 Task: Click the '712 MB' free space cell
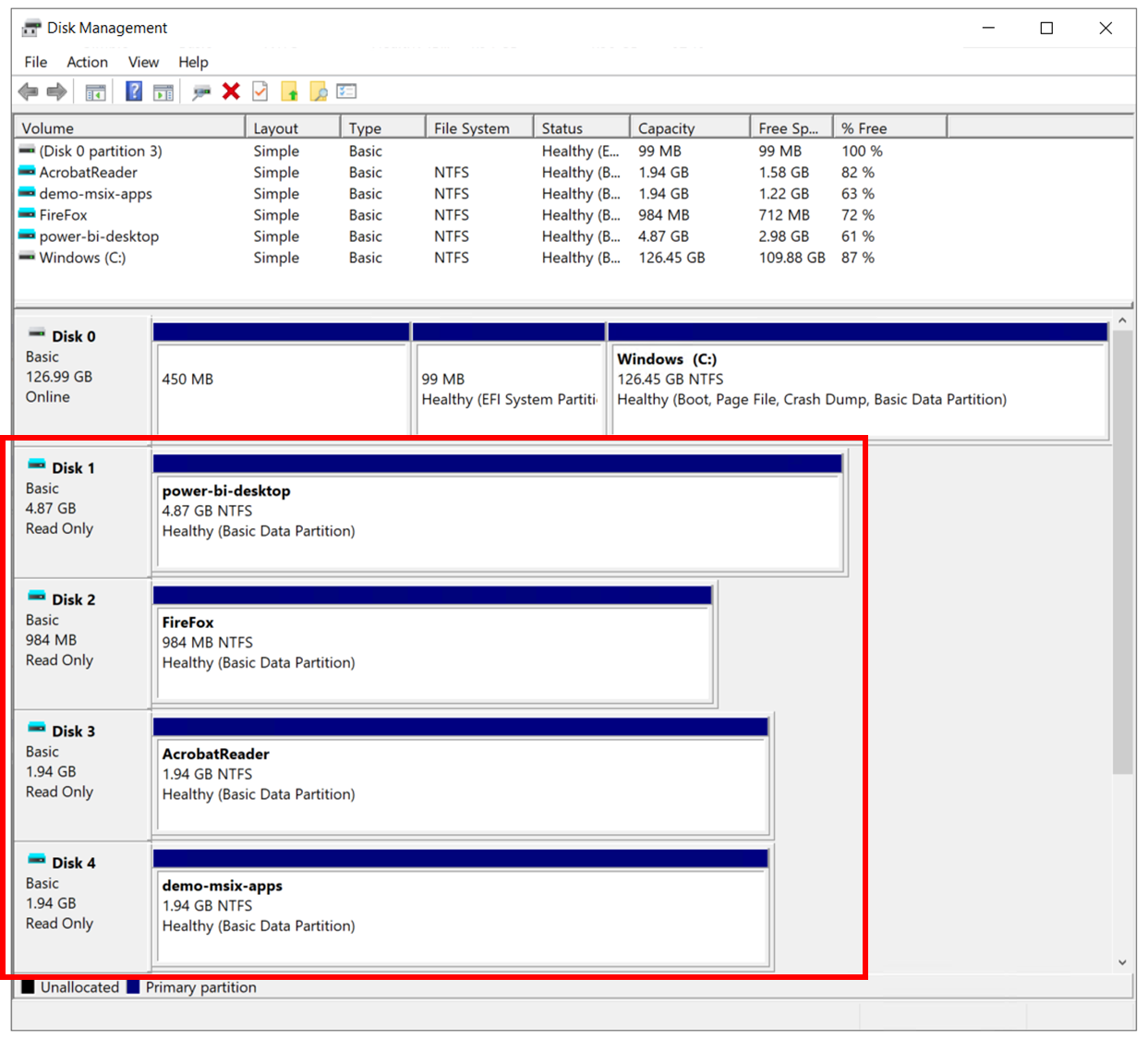tap(783, 215)
